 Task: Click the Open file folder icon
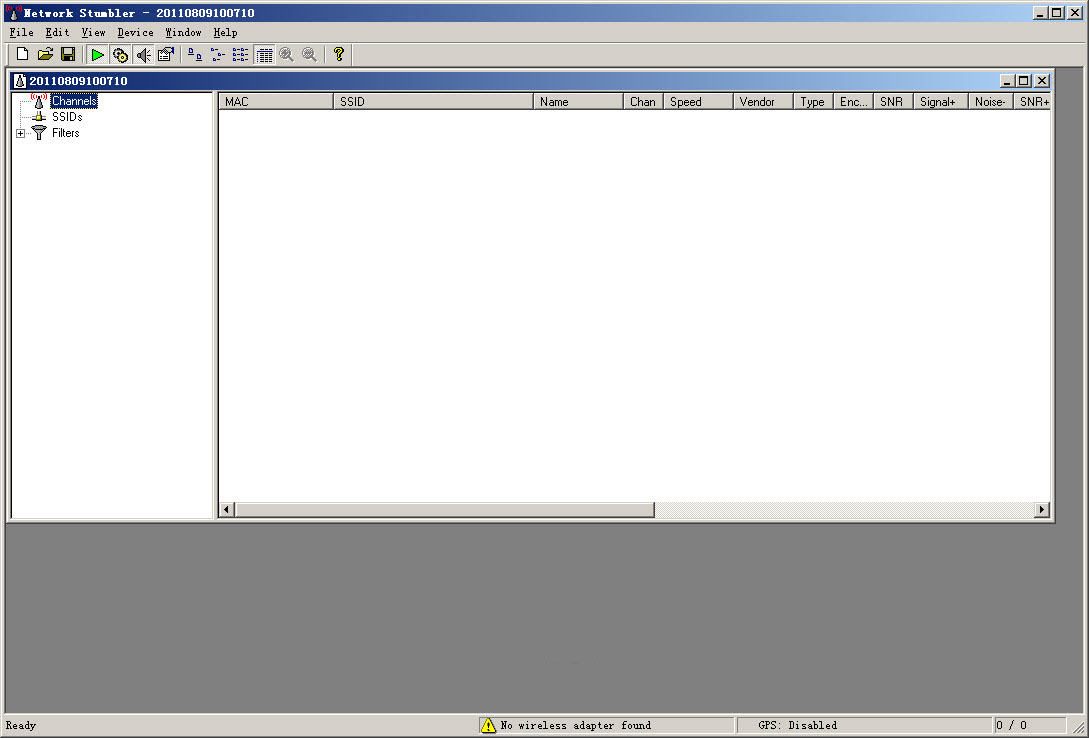[x=45, y=55]
